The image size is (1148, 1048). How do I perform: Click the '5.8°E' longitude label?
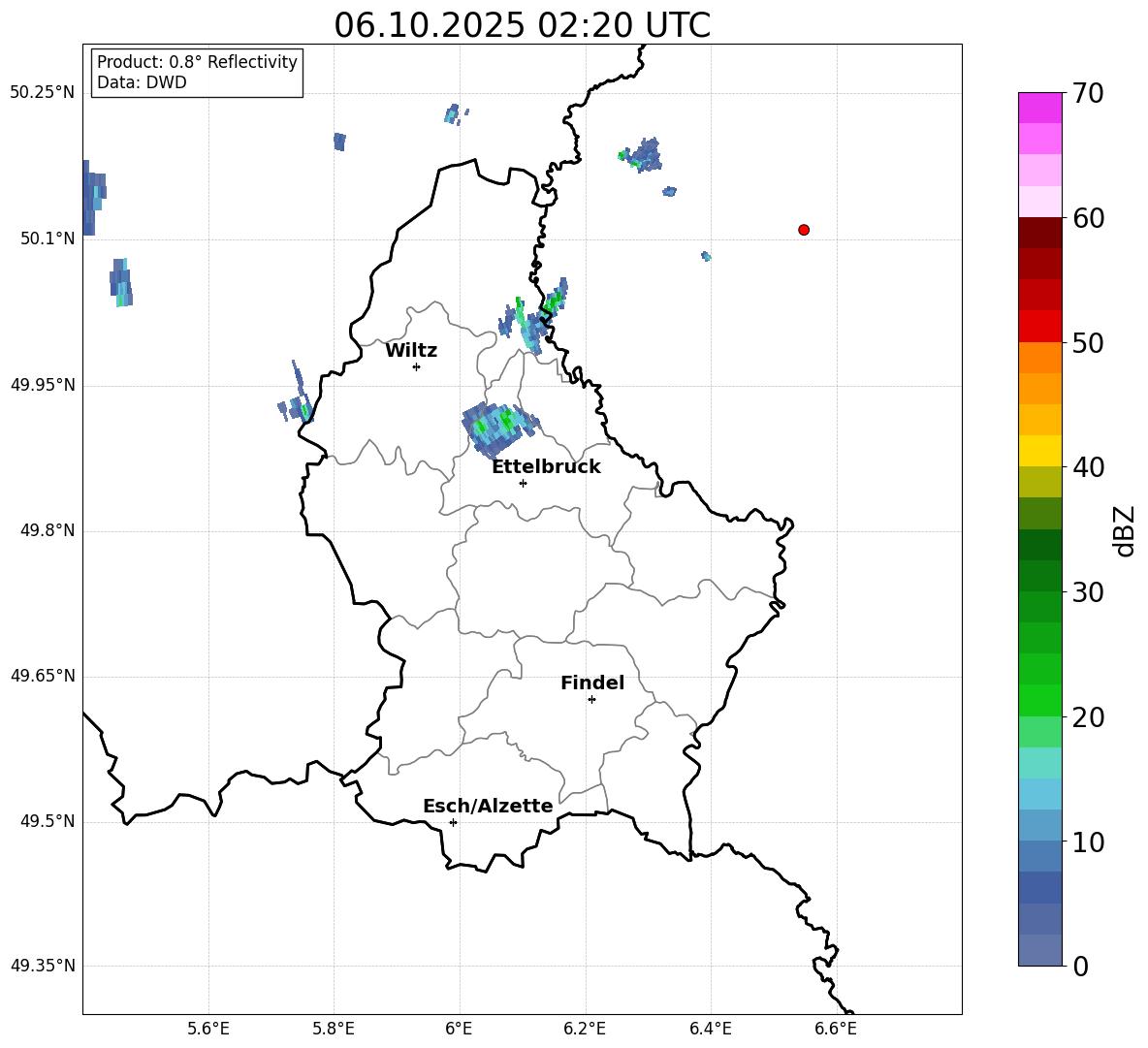(334, 1029)
